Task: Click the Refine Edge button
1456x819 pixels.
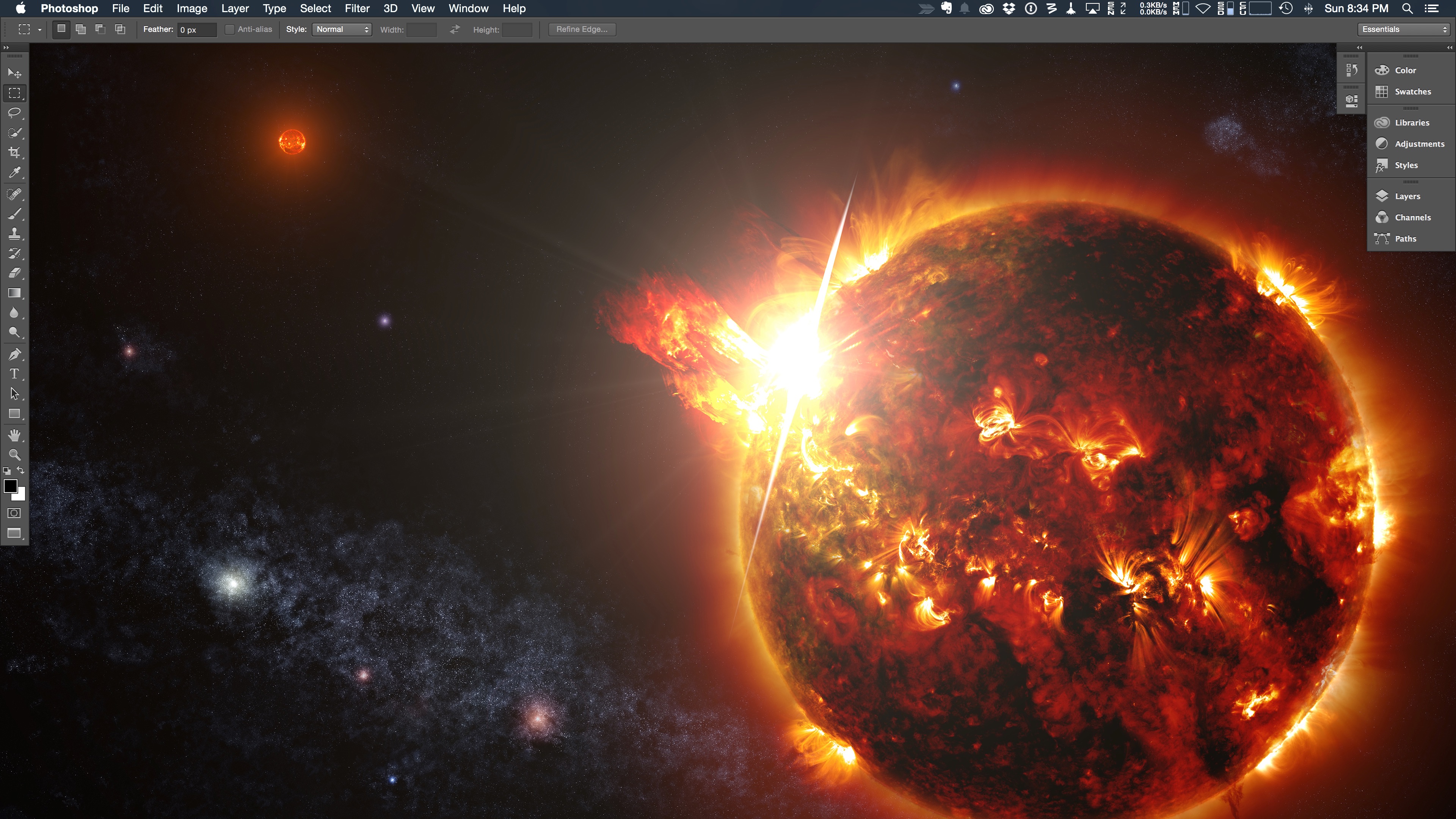Action: point(582,30)
